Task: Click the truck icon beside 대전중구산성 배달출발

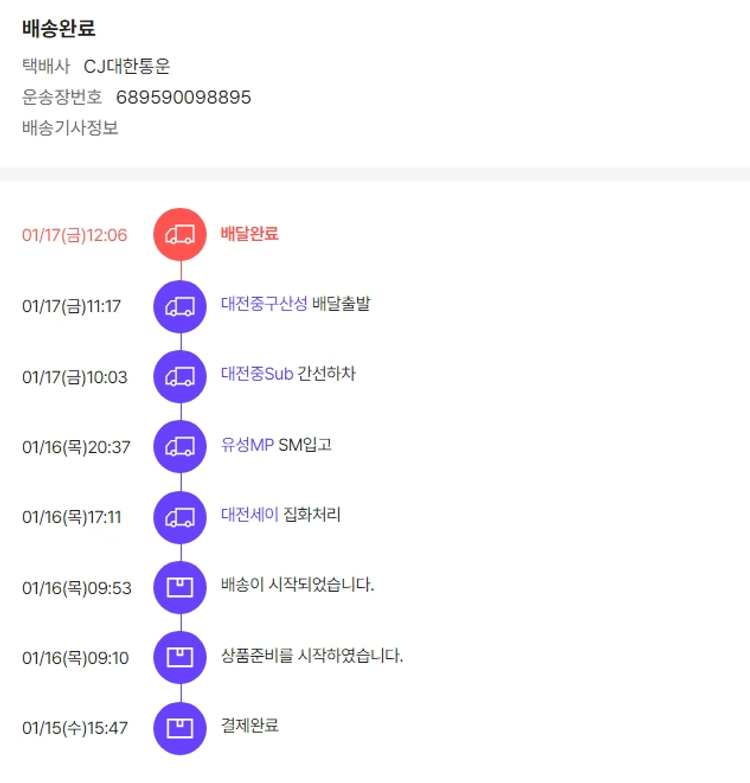Action: (x=180, y=305)
